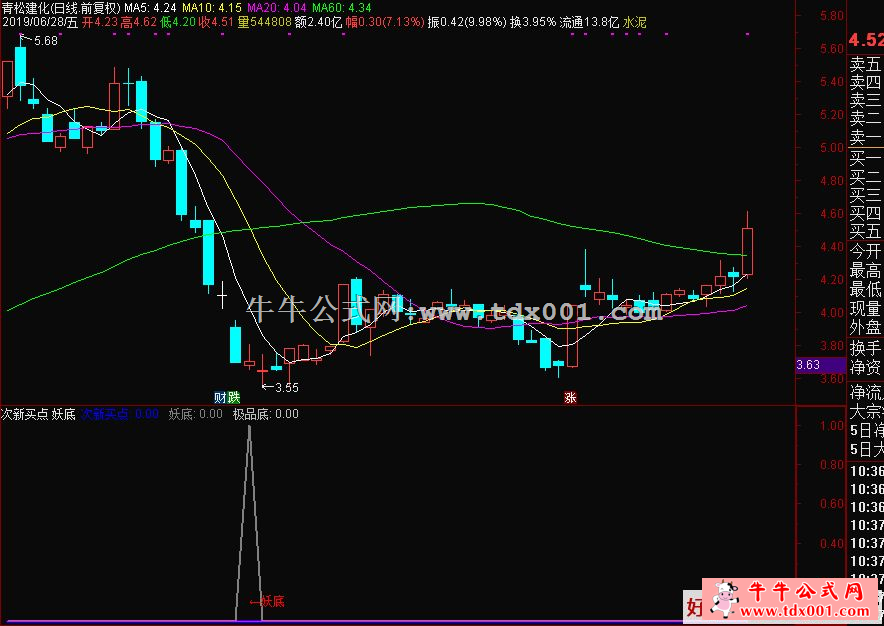Click the 换3.95% turnover rate text

(532, 22)
